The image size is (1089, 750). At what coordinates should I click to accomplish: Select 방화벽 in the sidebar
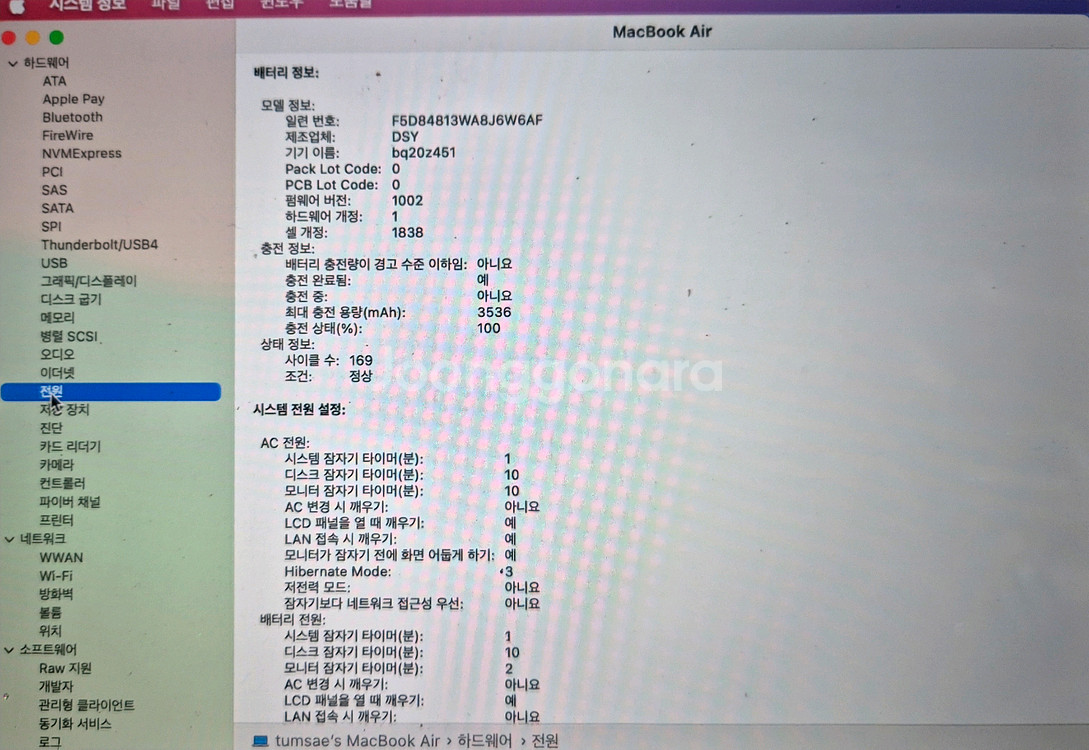[56, 594]
